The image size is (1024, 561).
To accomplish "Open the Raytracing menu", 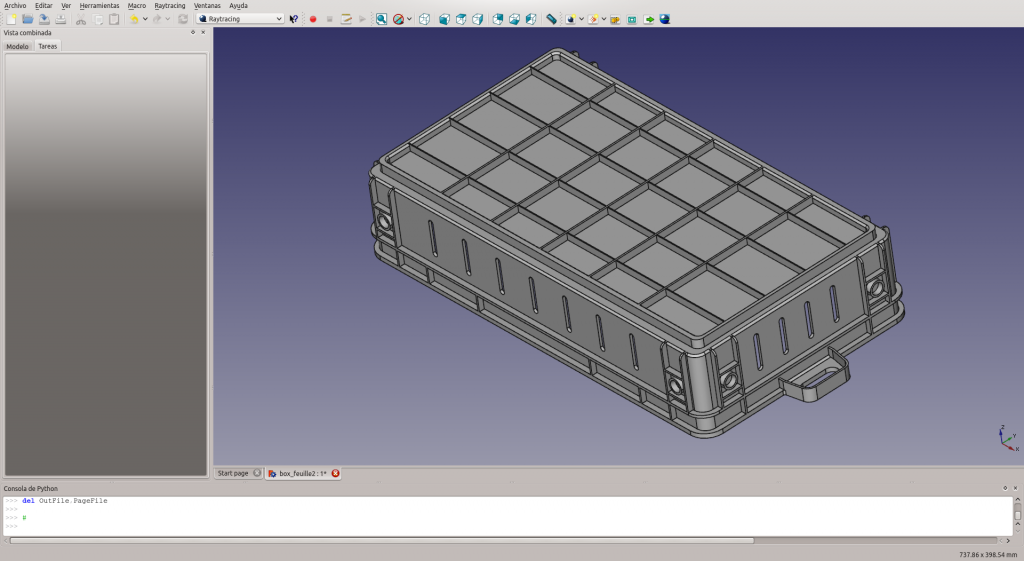I will 170,5.
